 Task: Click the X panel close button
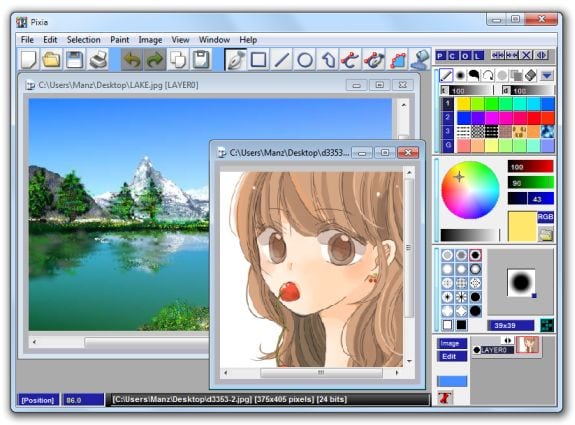click(526, 55)
